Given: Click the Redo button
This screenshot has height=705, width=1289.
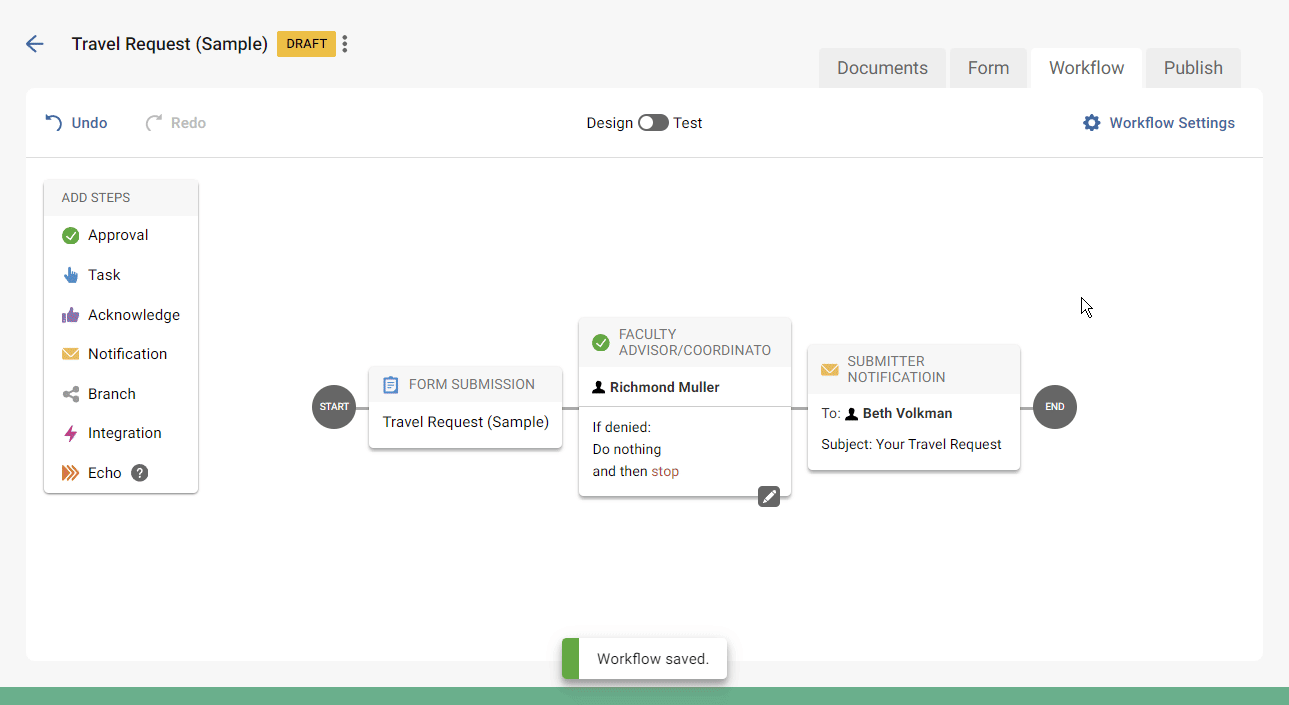Looking at the screenshot, I should coord(175,122).
